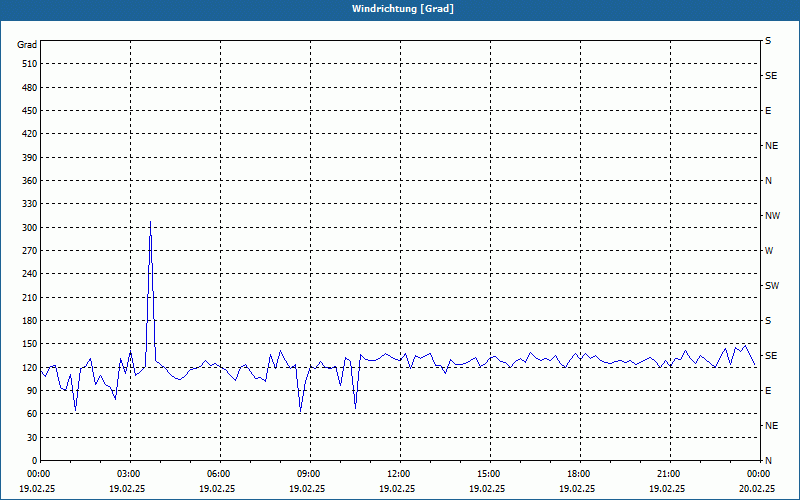Viewport: 800px width, 500px height.
Task: Click the NW compass direction label
Action: pos(772,216)
